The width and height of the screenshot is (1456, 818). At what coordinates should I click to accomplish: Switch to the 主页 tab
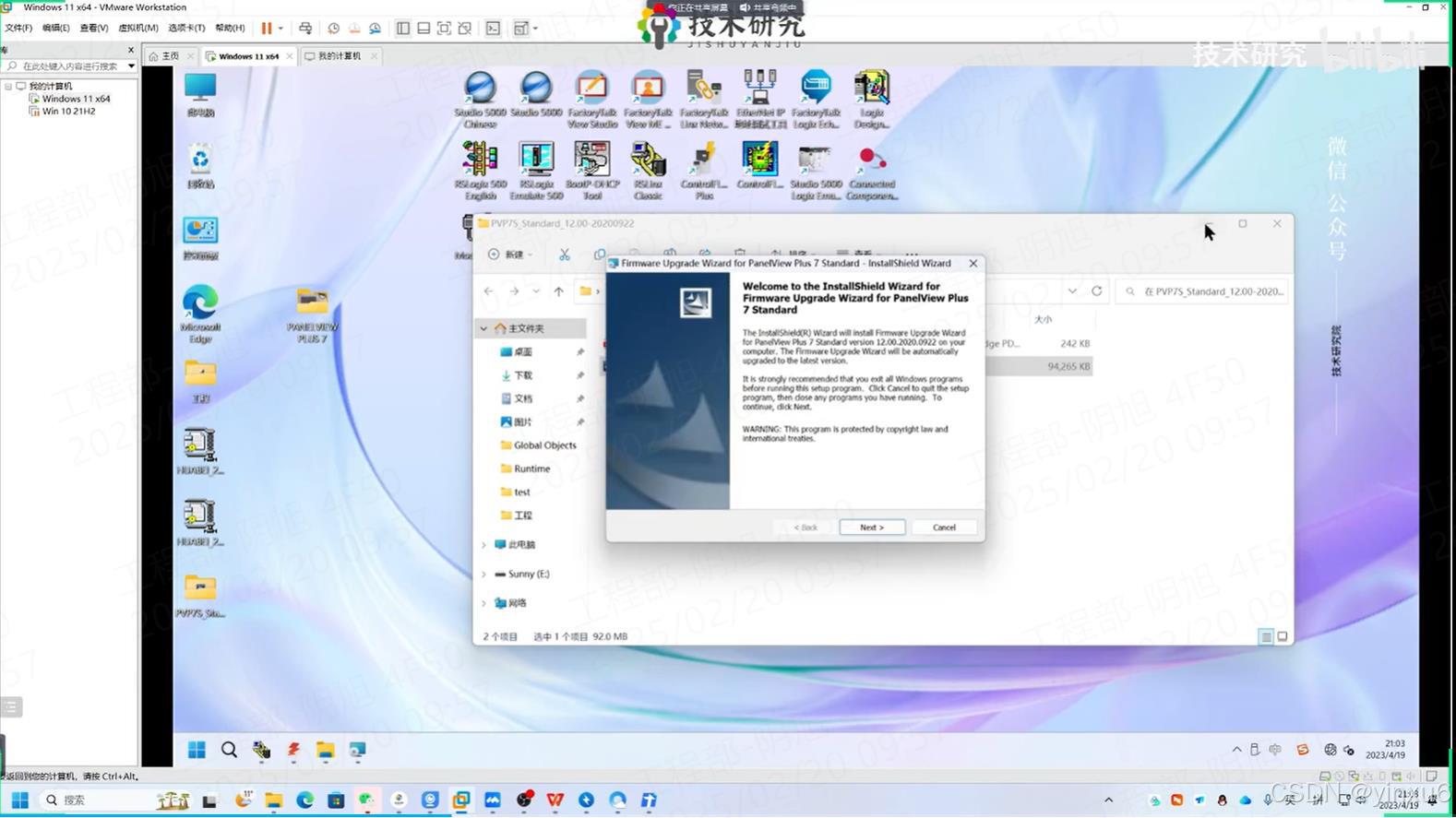171,56
